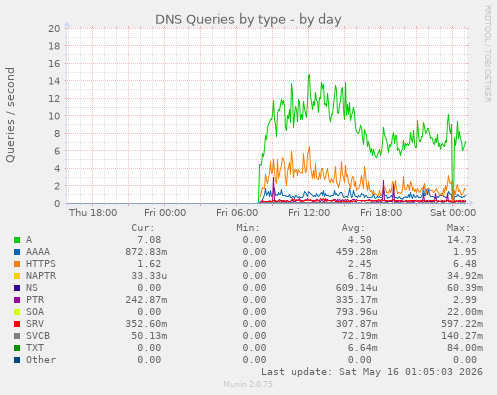Viewport: 497px width, 395px height.
Task: Click the red SRV legend swatch
Action: coord(17,324)
